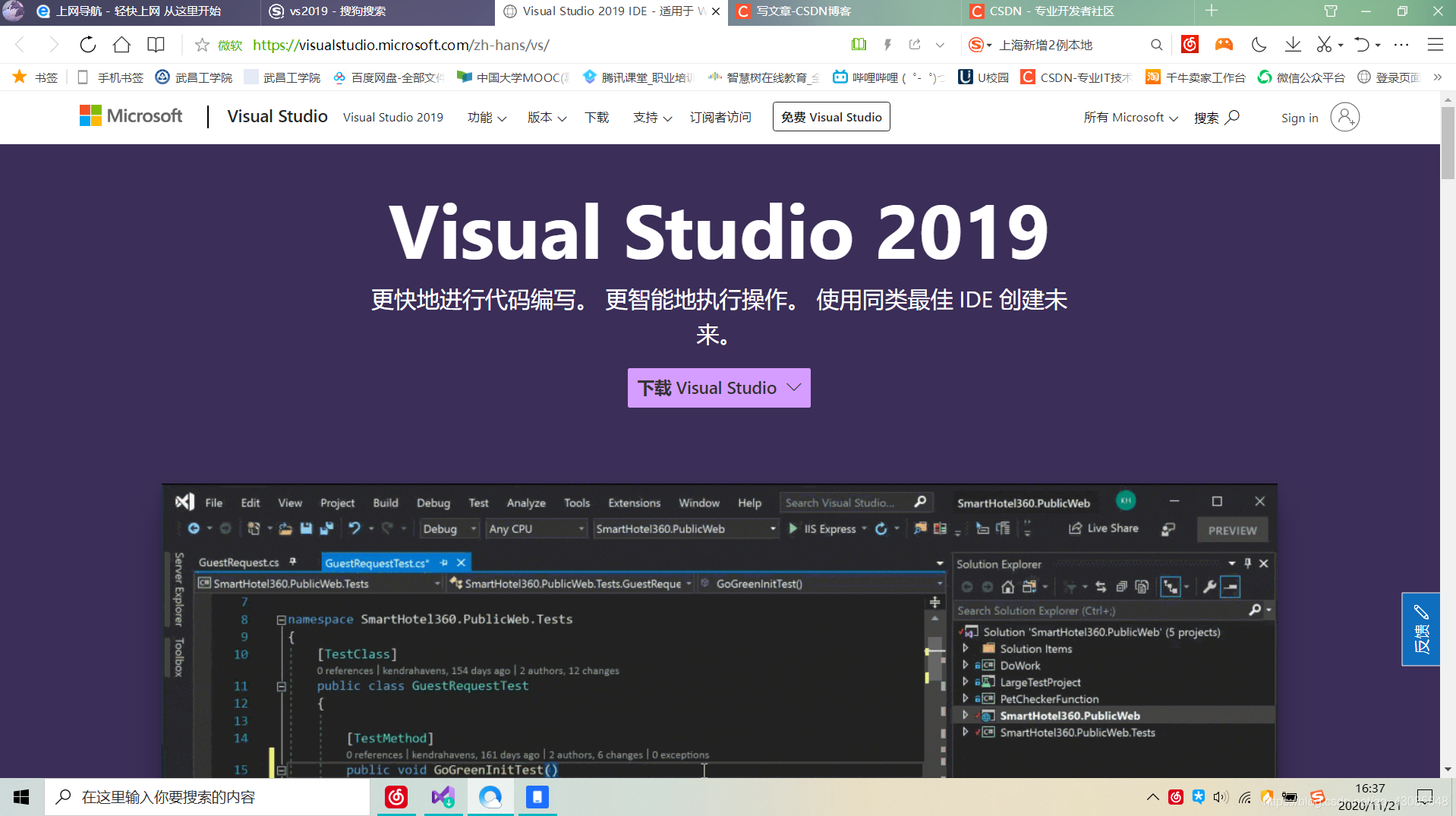1456x816 pixels.
Task: Toggle night mode moon icon
Action: pyautogui.click(x=1259, y=45)
